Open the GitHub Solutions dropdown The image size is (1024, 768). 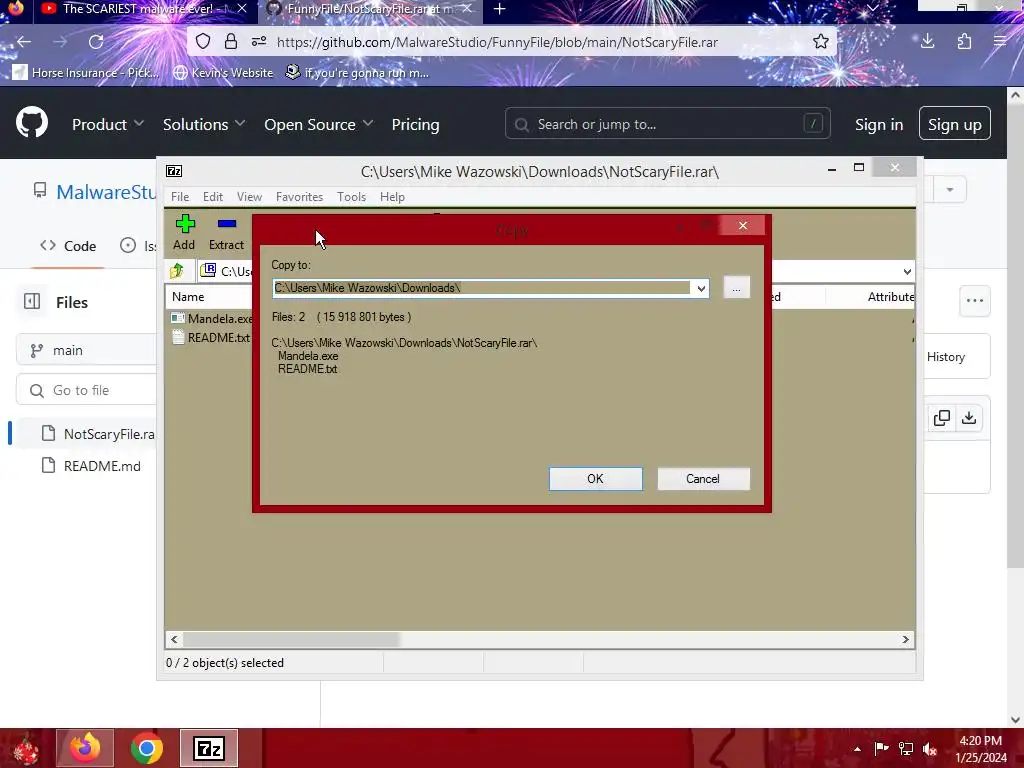[204, 124]
